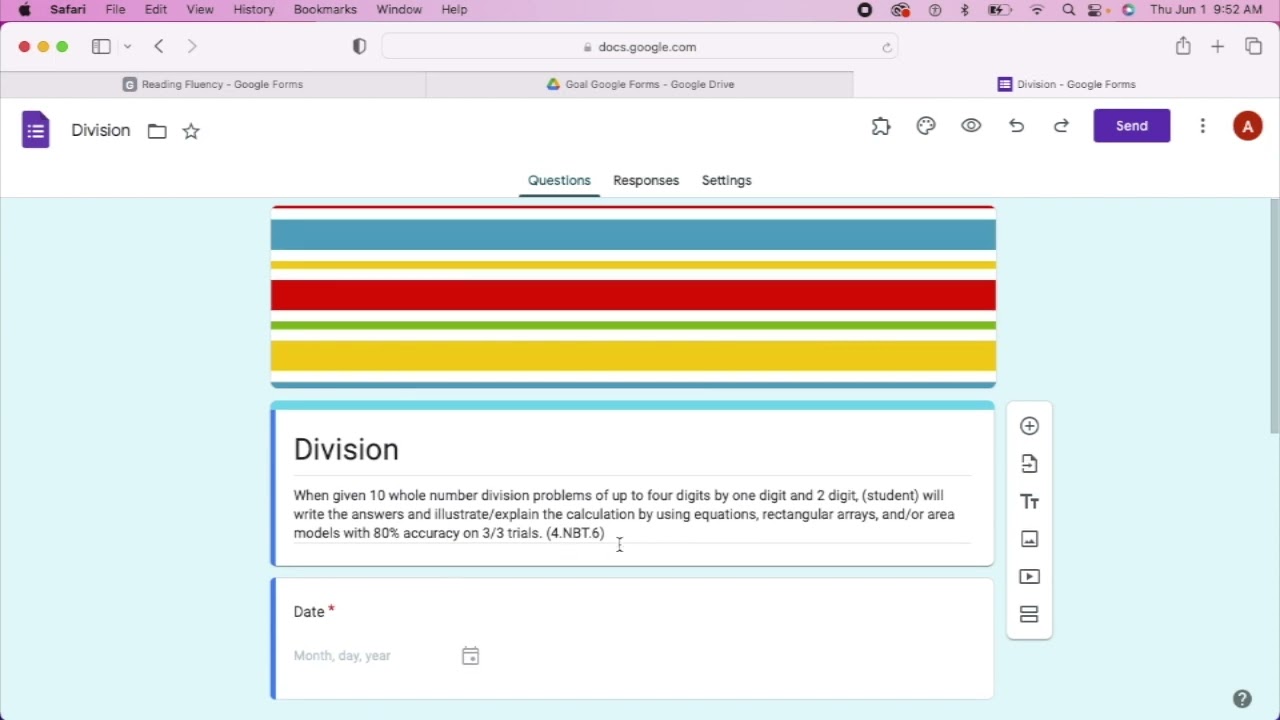
Task: Undo the last change
Action: click(1016, 126)
